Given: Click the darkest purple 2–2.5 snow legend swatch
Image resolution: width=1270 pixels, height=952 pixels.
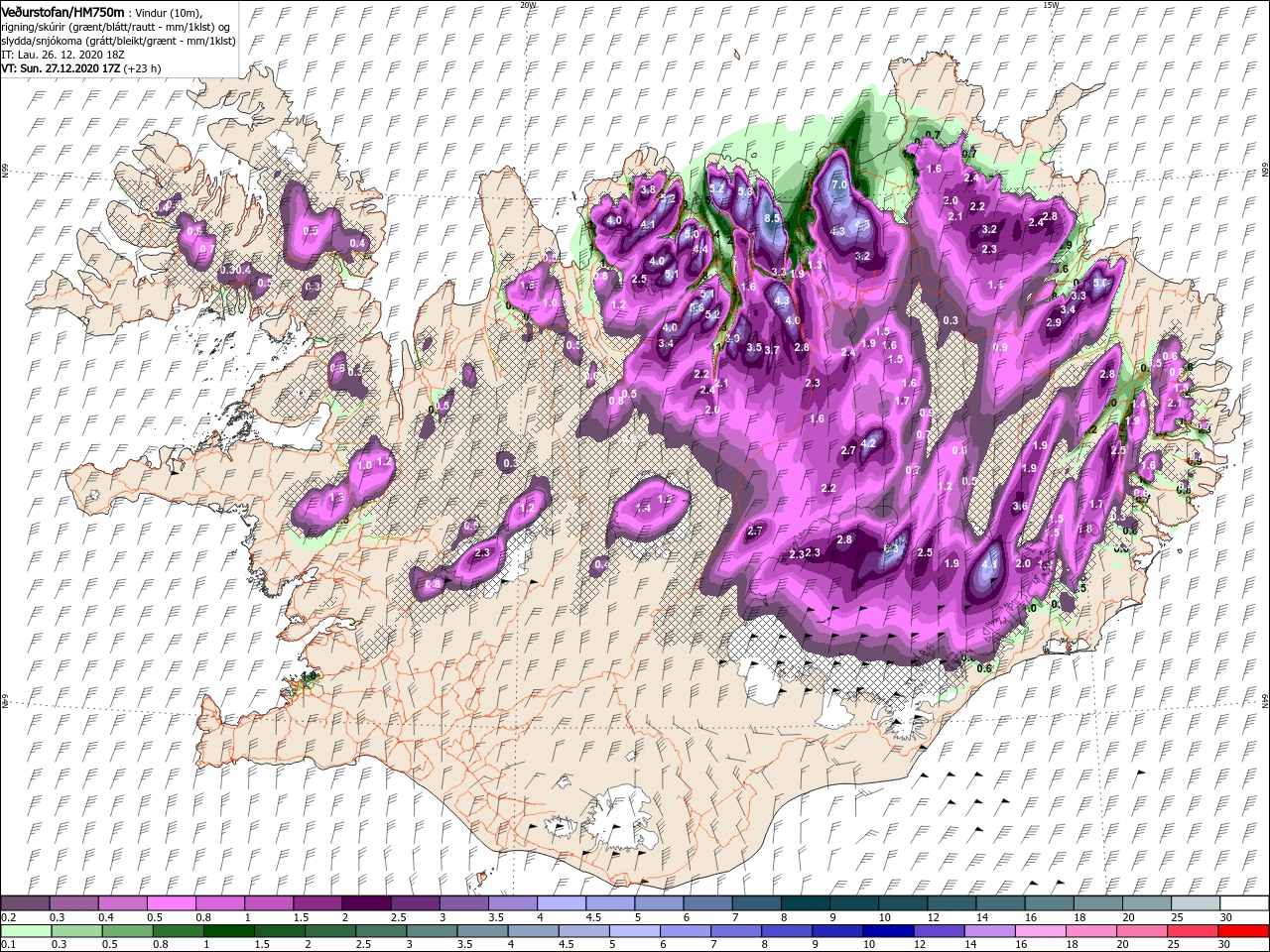Looking at the screenshot, I should point(365,903).
